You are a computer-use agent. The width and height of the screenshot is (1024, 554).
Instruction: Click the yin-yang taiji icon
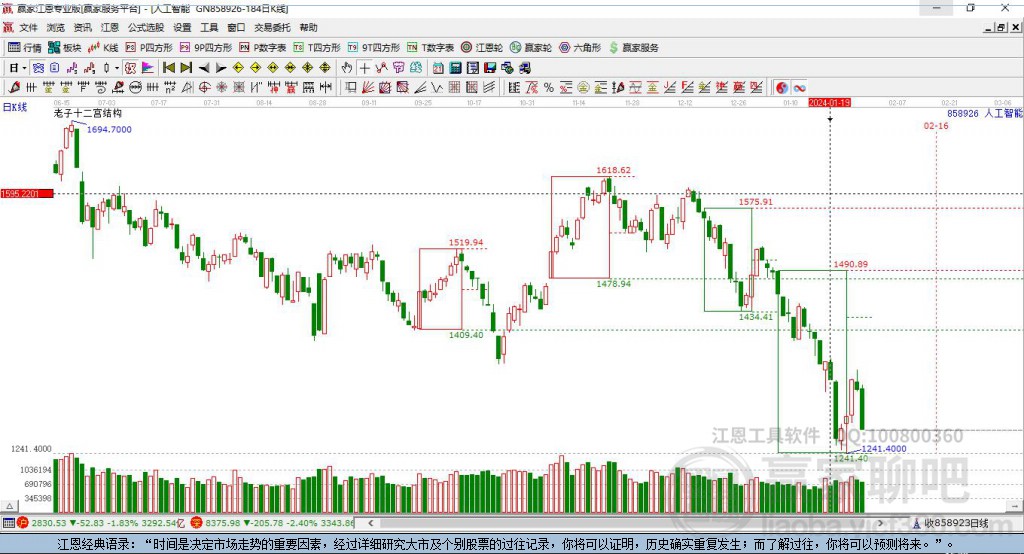point(782,88)
